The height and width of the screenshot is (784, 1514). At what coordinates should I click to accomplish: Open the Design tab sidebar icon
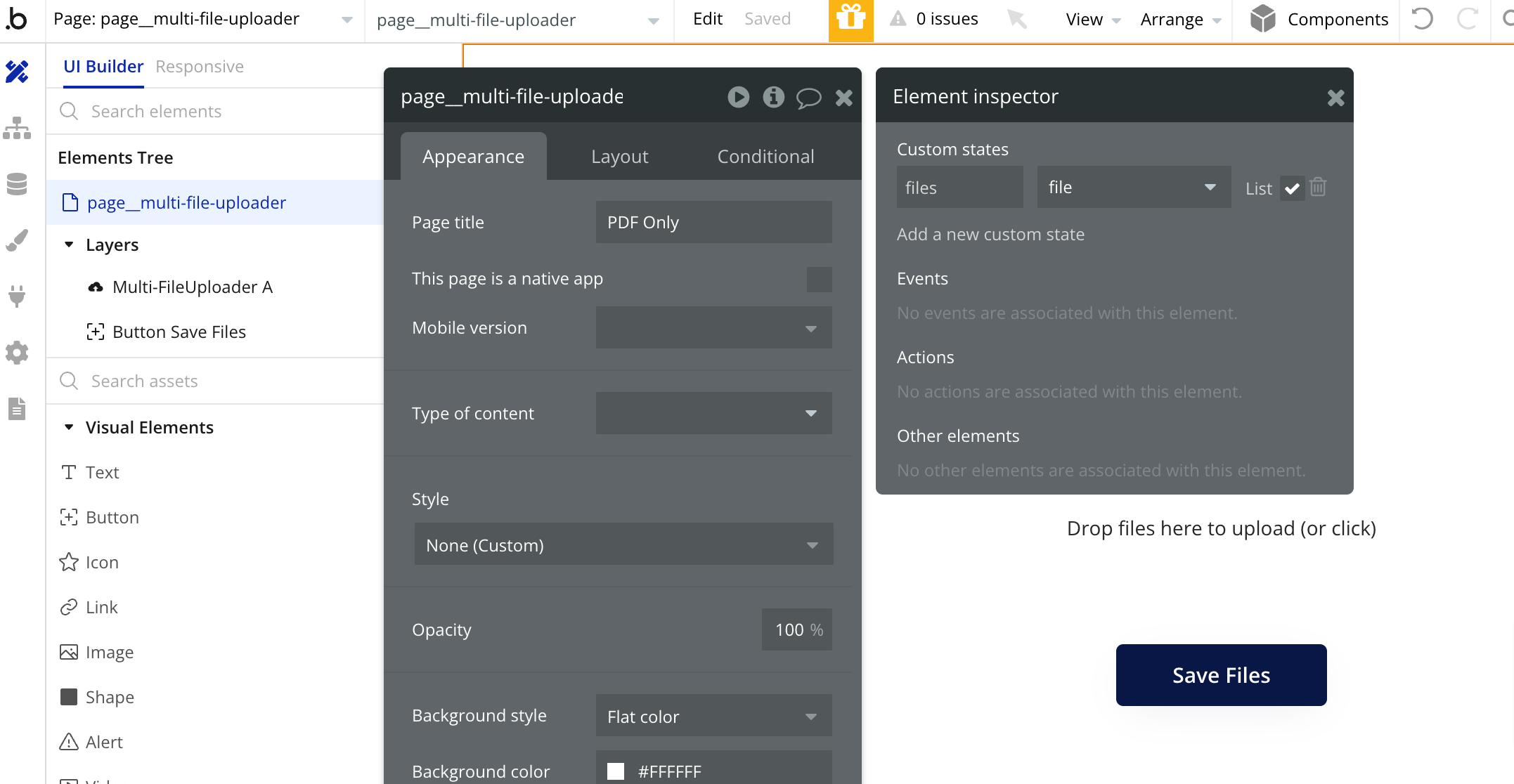point(17,72)
